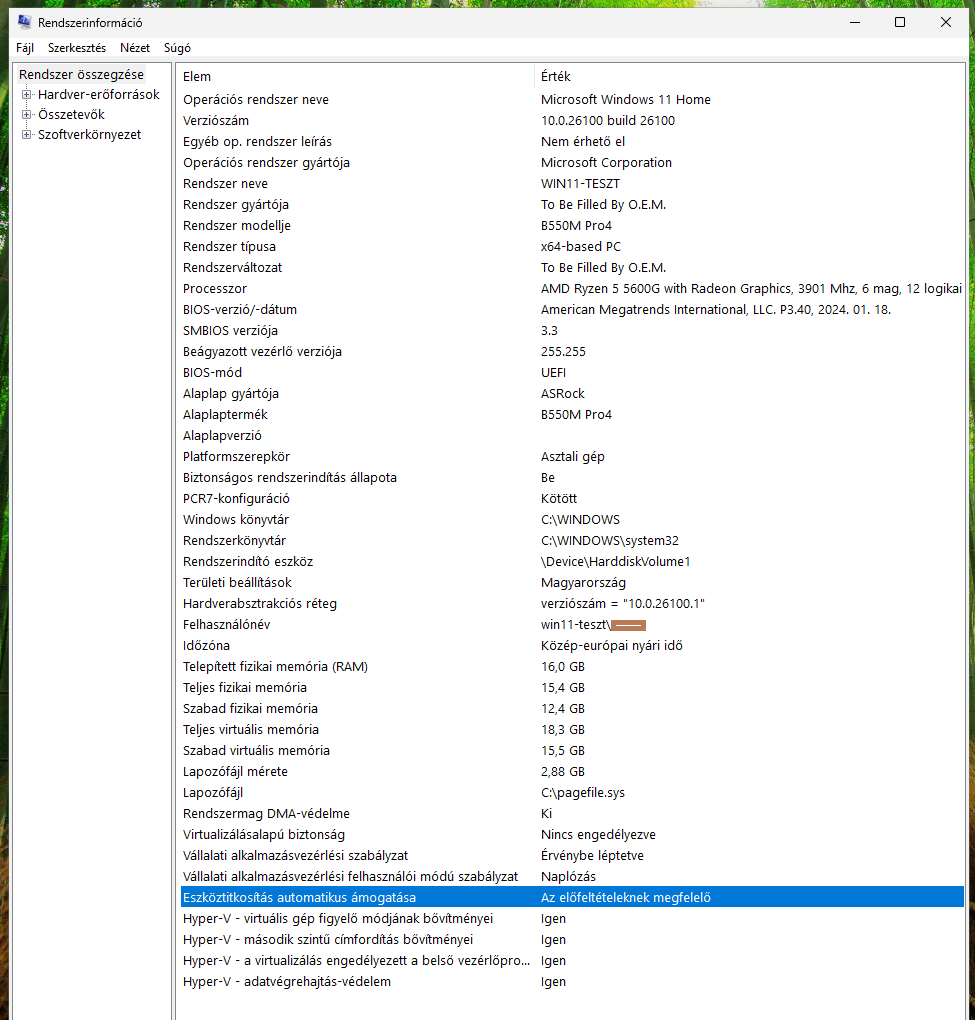Open the Szerkesztés menu
975x1020 pixels.
pyautogui.click(x=77, y=48)
